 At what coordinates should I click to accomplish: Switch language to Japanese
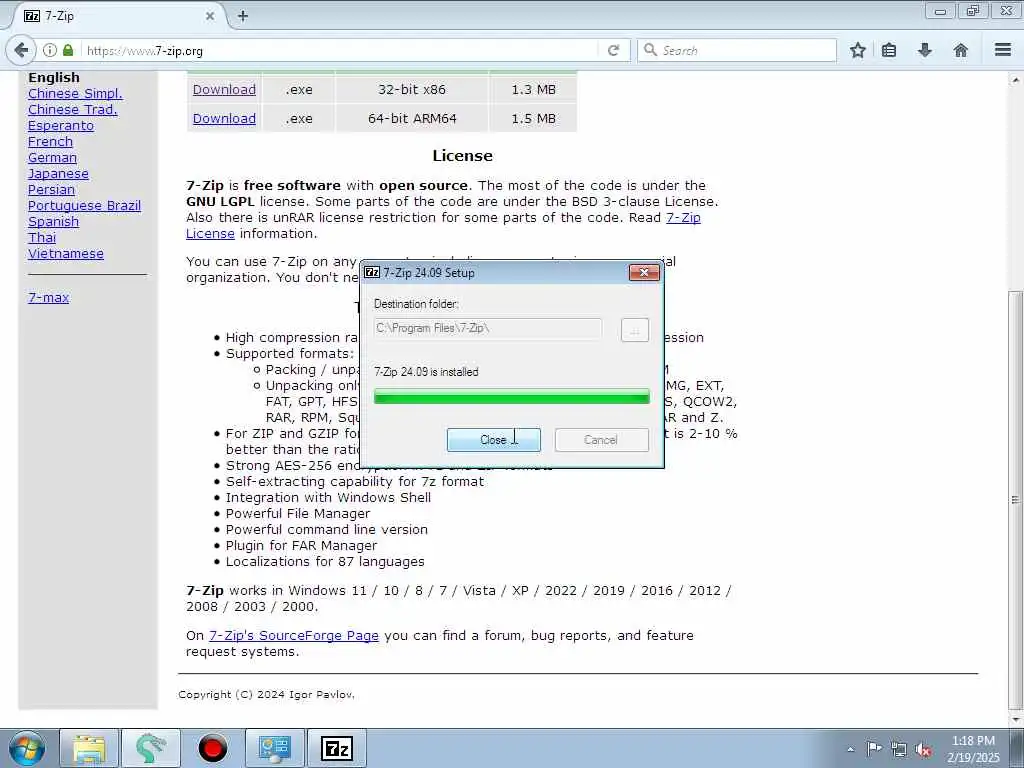click(58, 174)
